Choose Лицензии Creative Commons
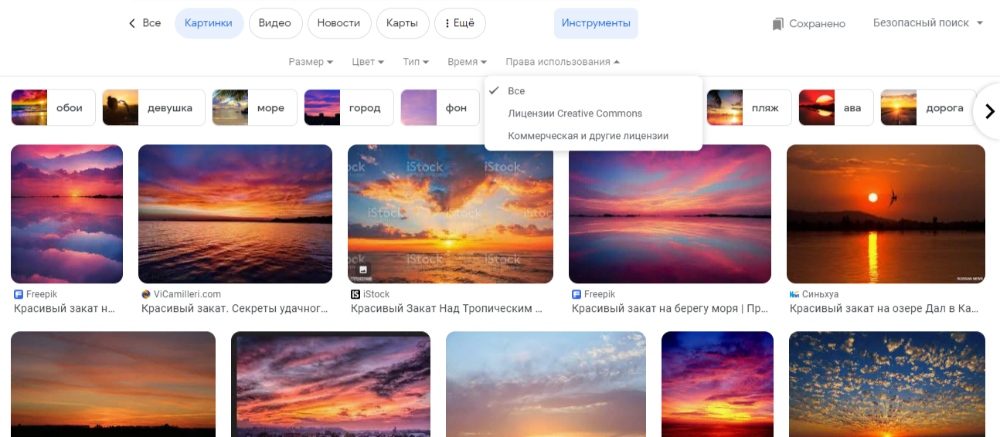 (593, 114)
